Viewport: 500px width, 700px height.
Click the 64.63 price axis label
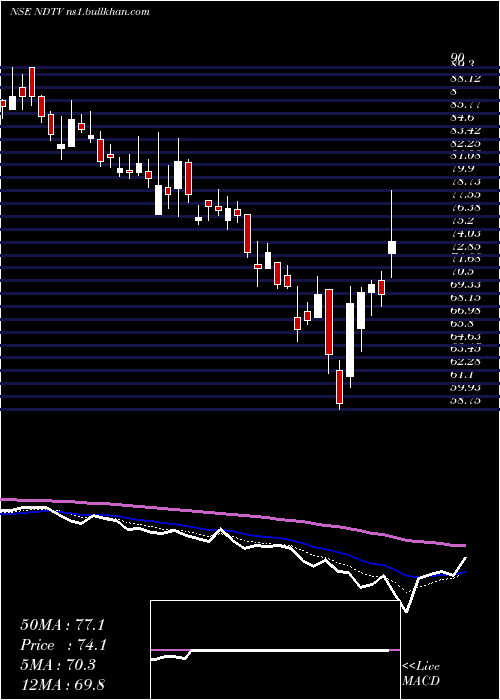465,336
